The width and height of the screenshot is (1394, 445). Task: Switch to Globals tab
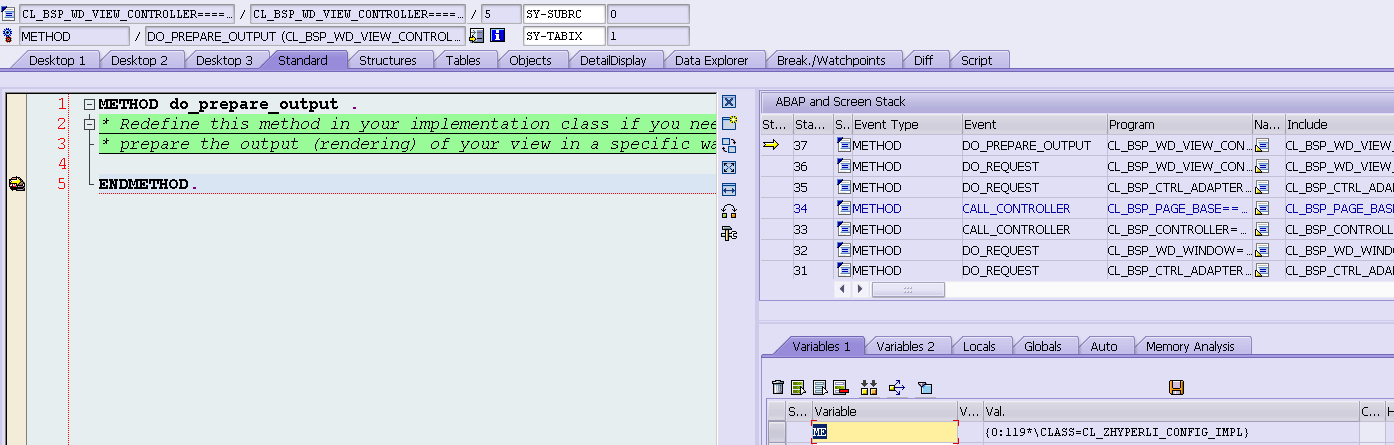[x=1043, y=346]
